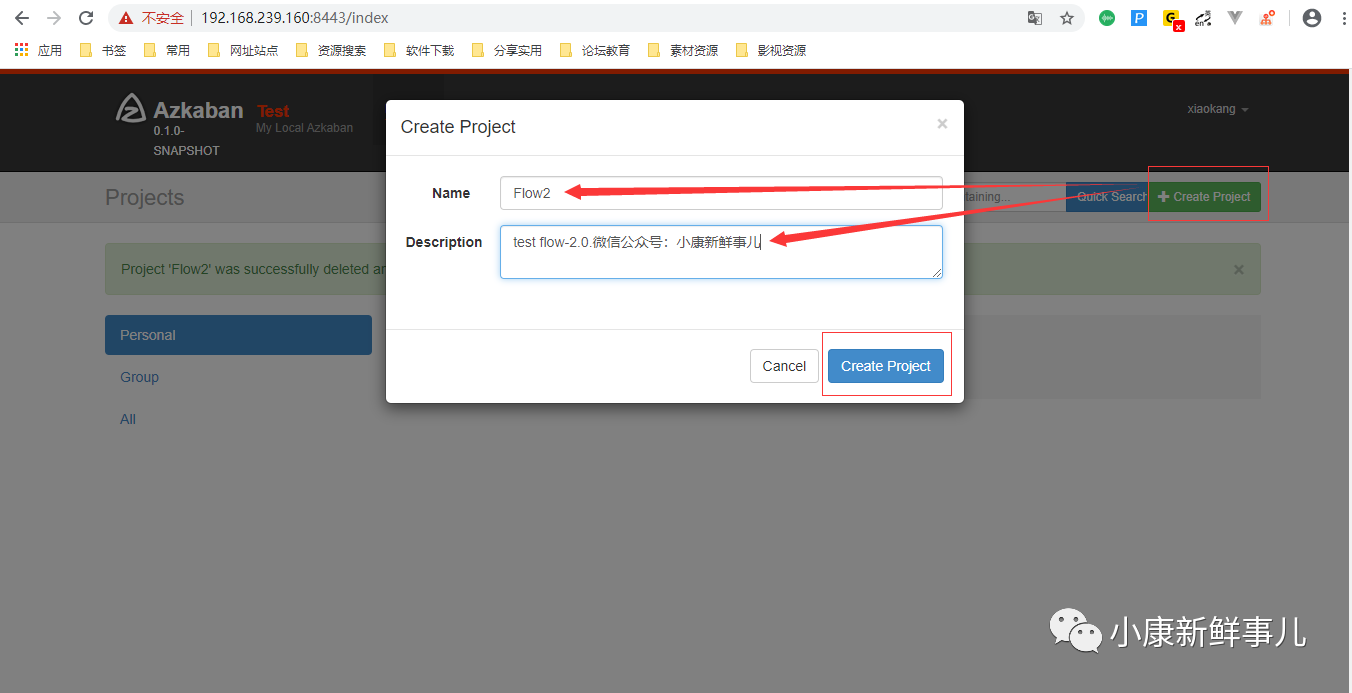Click the Azkaban logo
Screen dimensions: 1352x693
click(x=179, y=109)
